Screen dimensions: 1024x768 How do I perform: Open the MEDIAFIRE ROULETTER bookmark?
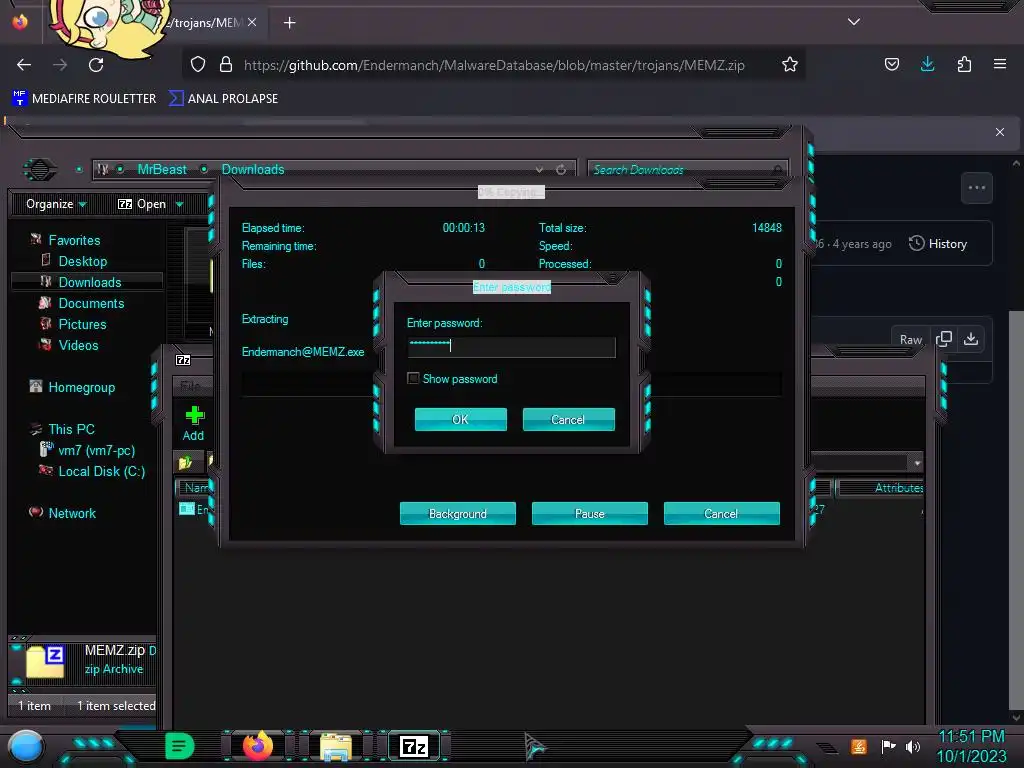[x=84, y=99]
